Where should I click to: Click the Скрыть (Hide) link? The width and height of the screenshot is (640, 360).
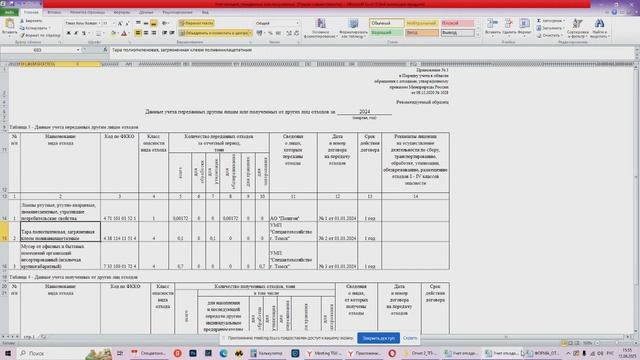click(410, 338)
